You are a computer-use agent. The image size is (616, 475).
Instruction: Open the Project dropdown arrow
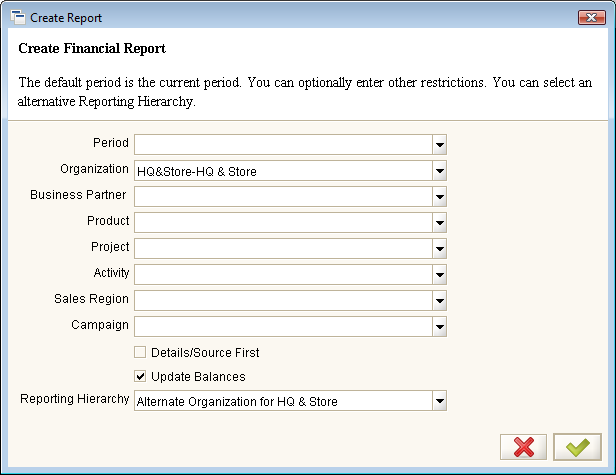pyautogui.click(x=440, y=248)
